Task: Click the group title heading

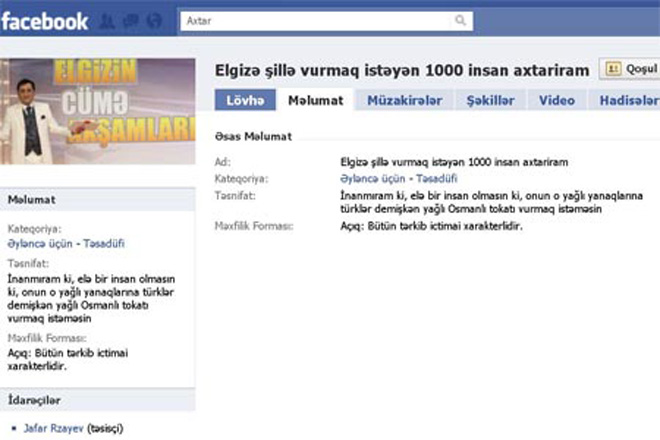Action: point(402,70)
